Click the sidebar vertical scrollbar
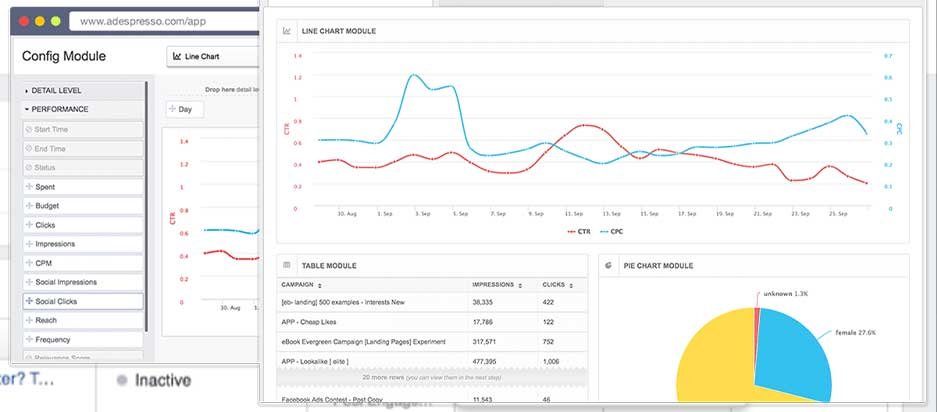 point(147,206)
